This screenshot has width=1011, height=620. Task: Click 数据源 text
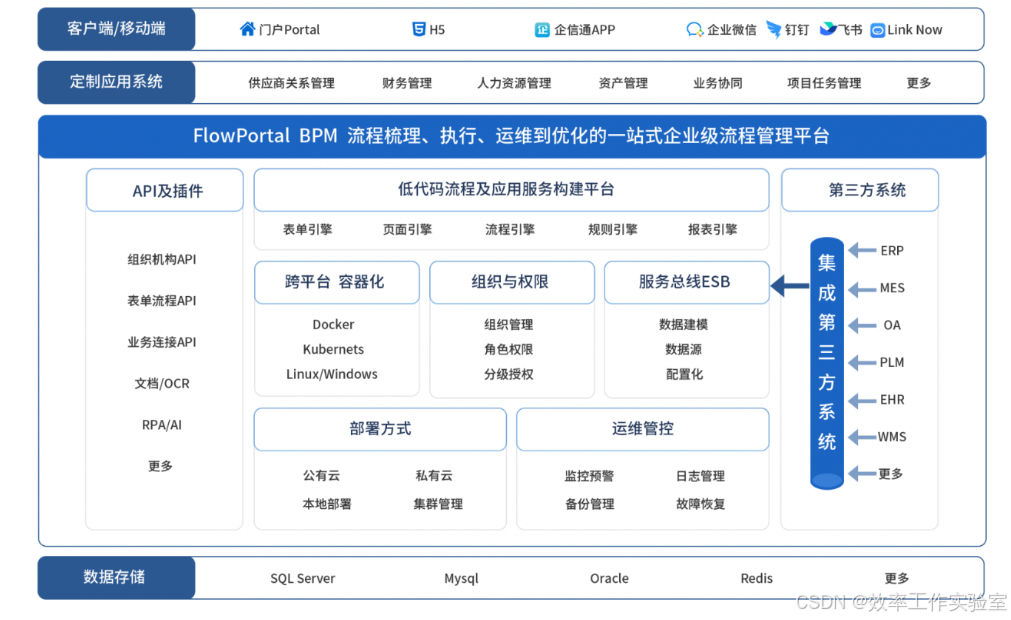pyautogui.click(x=683, y=349)
